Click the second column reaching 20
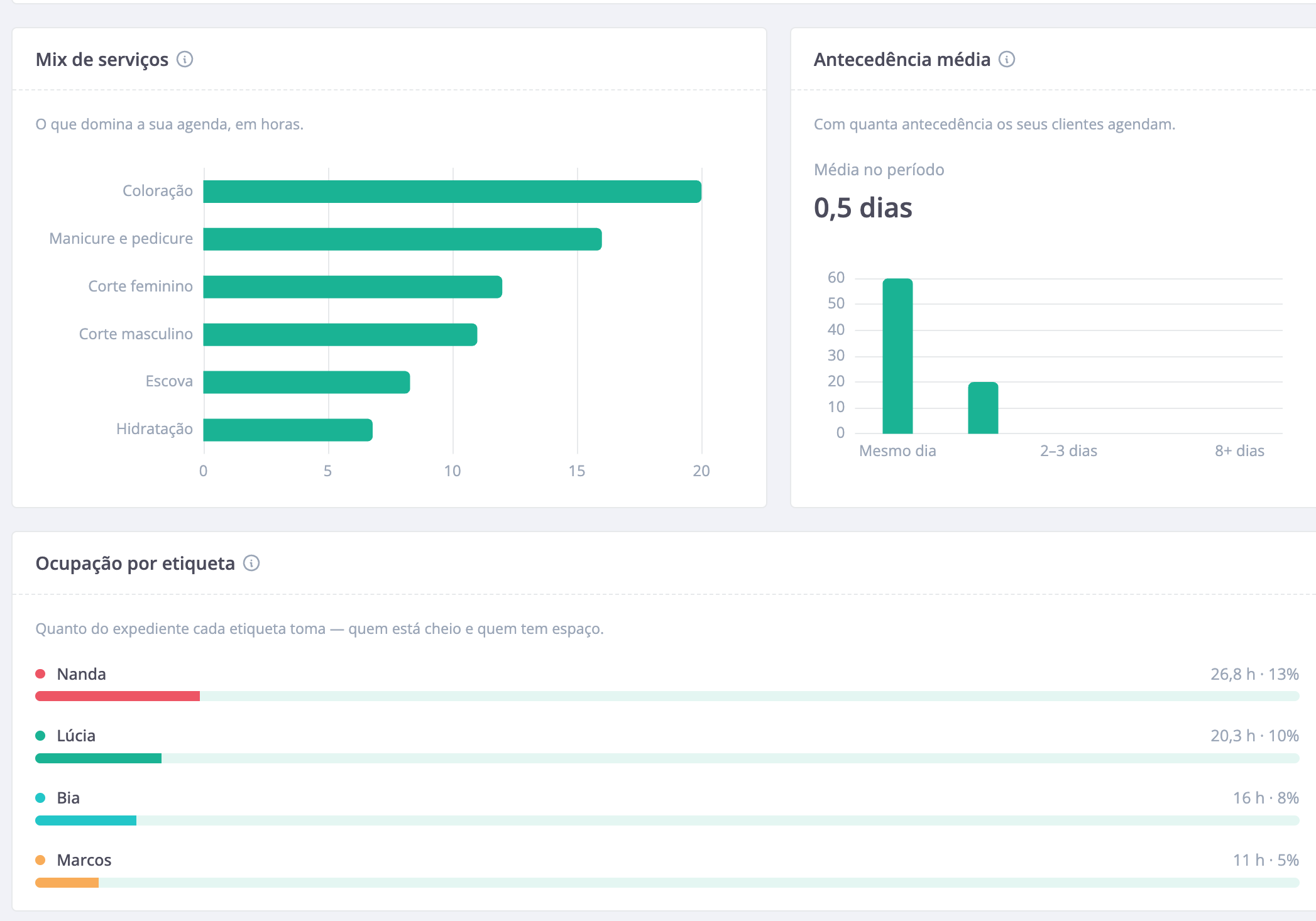 point(983,408)
